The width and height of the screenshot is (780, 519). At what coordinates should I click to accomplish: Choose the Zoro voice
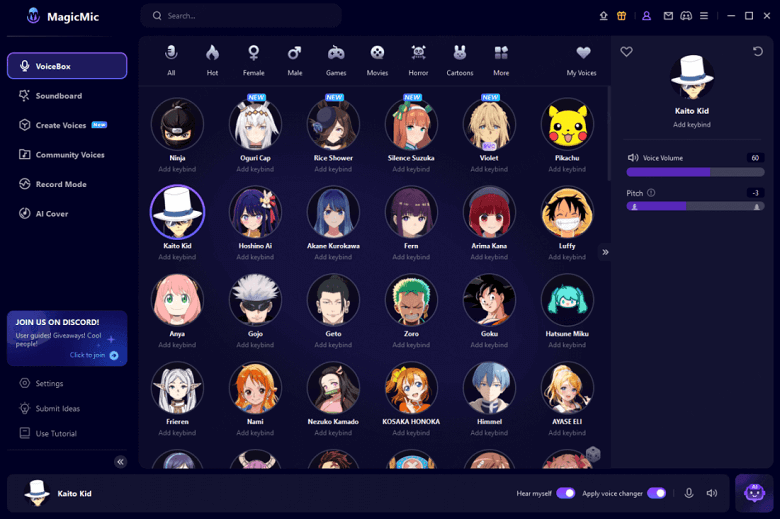(x=411, y=300)
